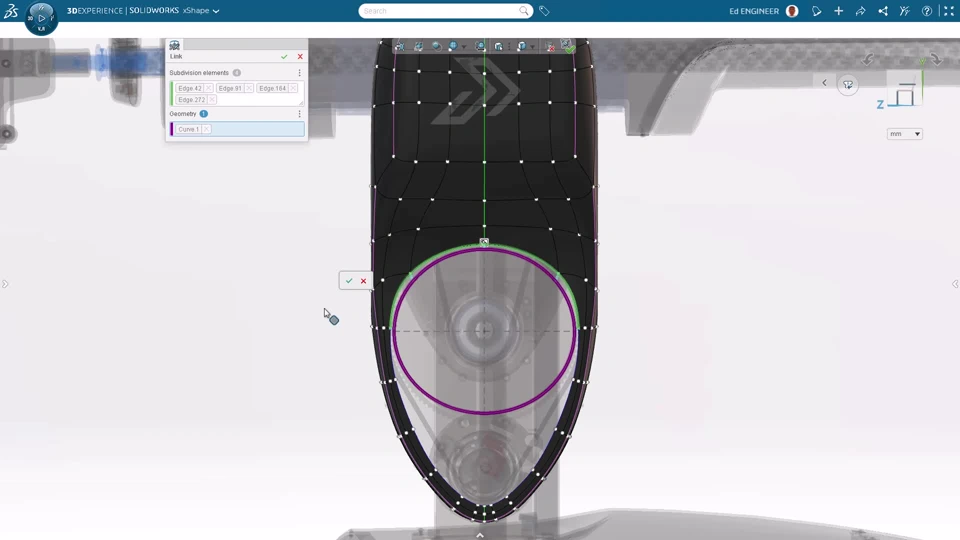Open Subdivision elements options menu dots
960x540 pixels.
tap(299, 73)
